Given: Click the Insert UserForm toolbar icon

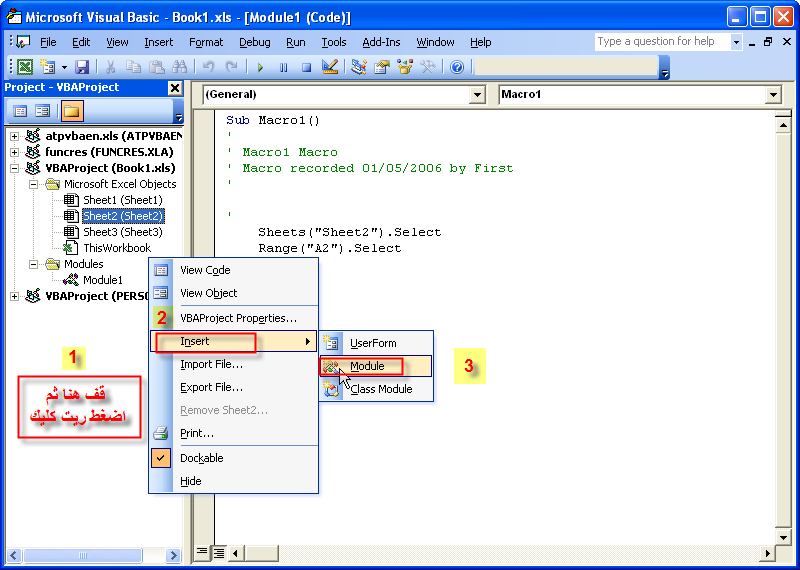Looking at the screenshot, I should click(x=47, y=67).
